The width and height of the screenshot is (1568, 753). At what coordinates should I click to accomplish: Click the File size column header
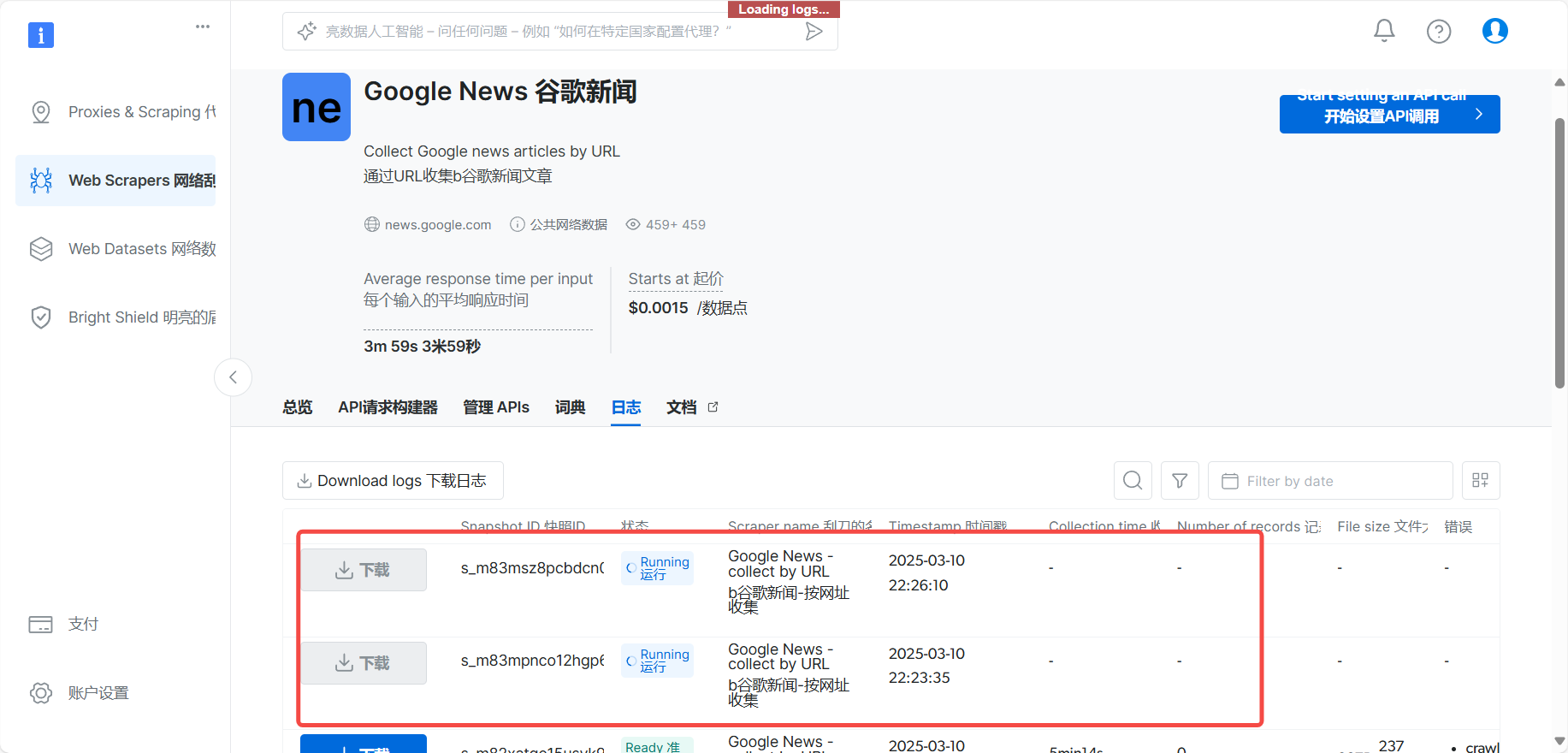1382,526
